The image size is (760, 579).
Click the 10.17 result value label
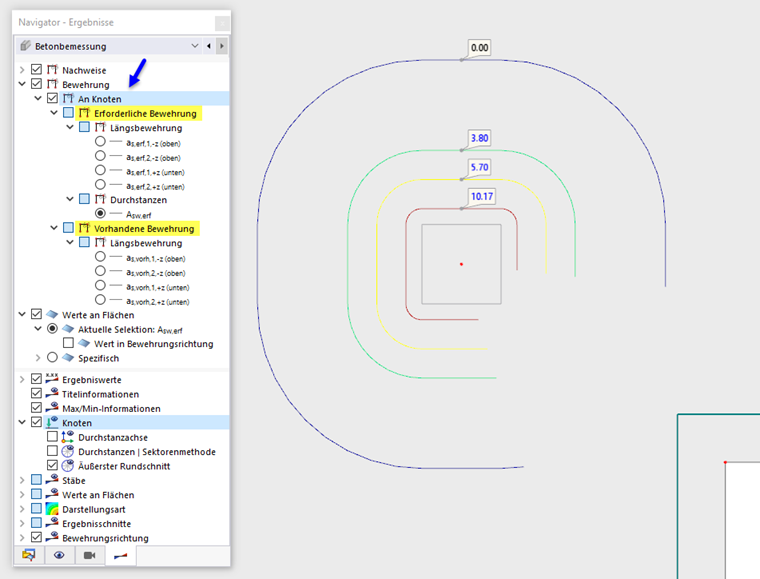coord(482,196)
